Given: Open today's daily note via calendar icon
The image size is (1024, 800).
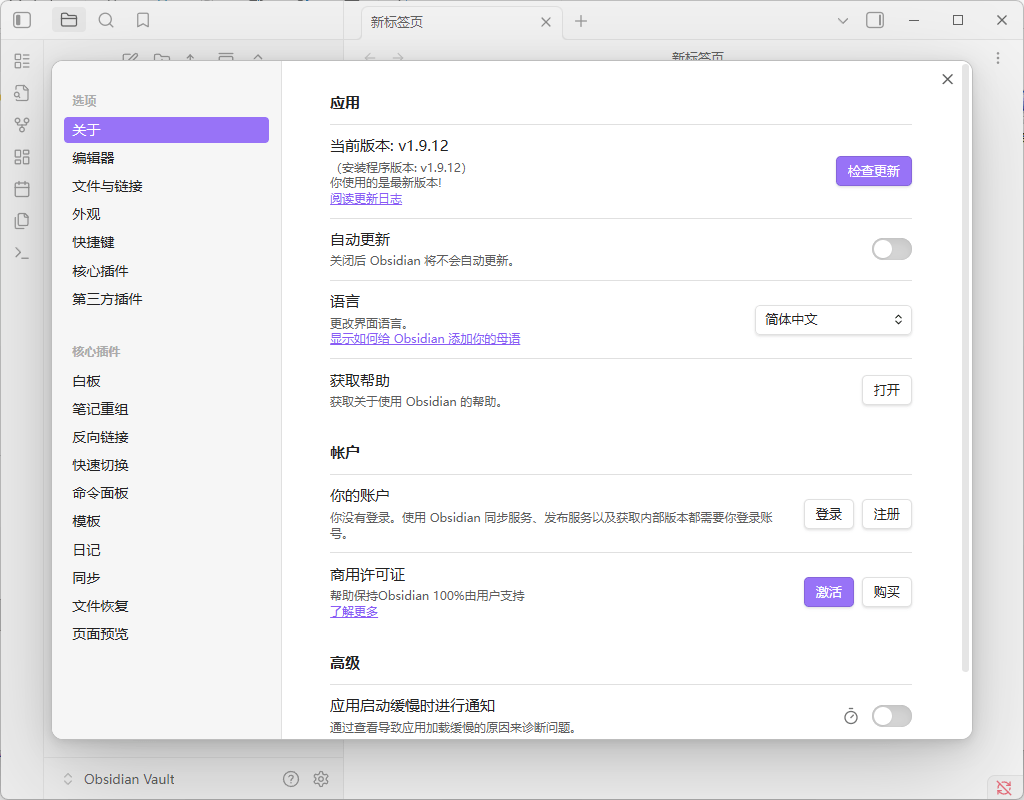Looking at the screenshot, I should tap(22, 188).
